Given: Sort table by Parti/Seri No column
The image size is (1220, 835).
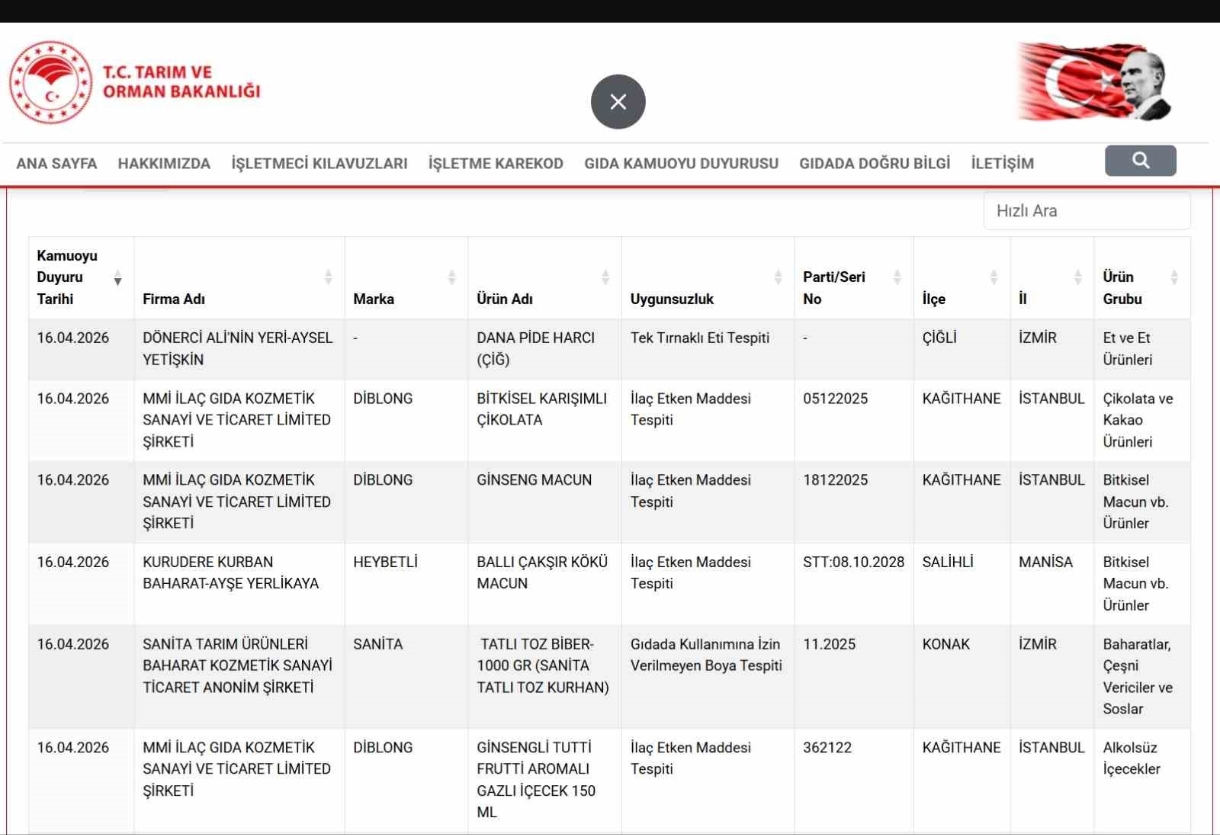Looking at the screenshot, I should click(897, 278).
